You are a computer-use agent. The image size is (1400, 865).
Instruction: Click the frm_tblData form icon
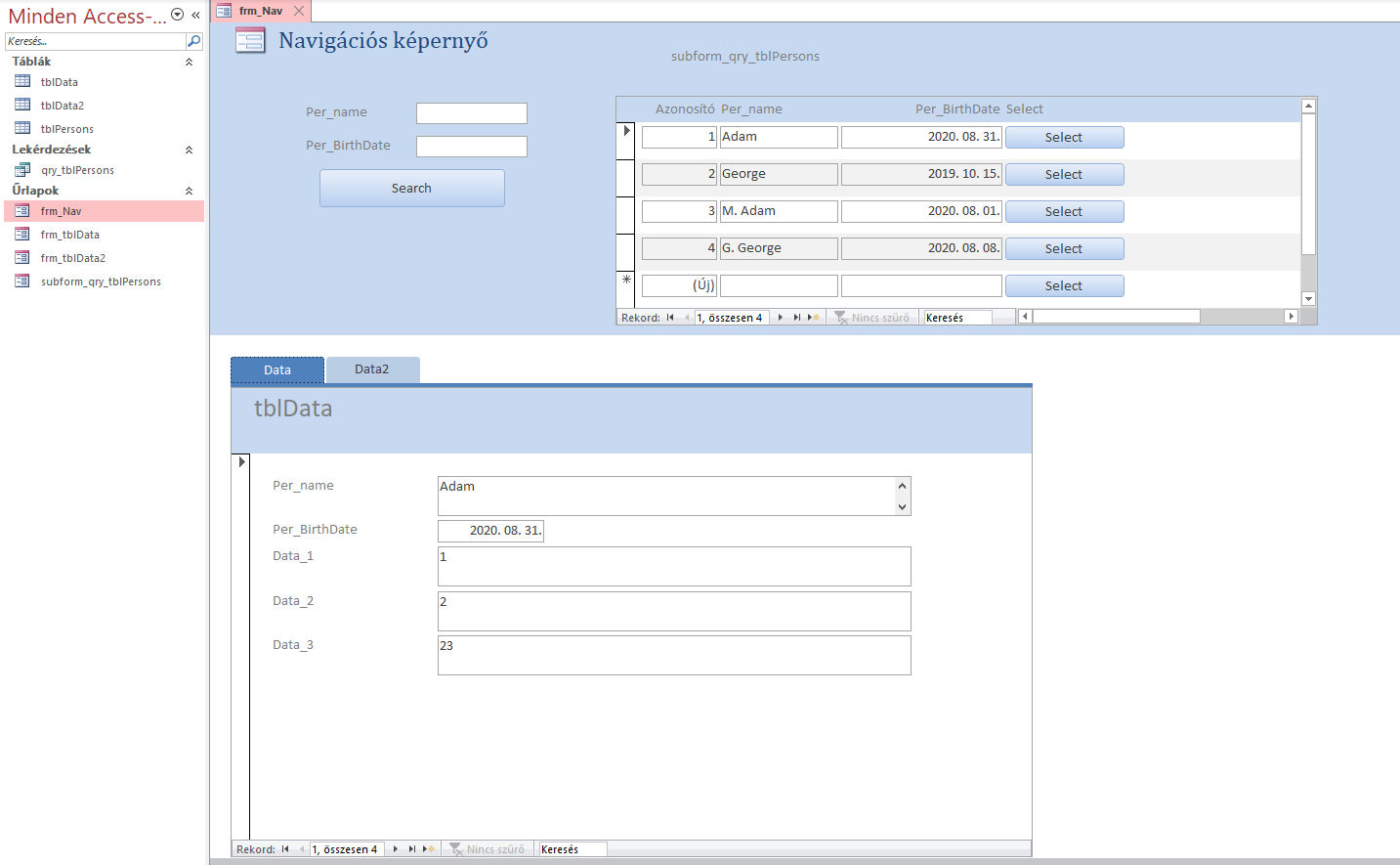click(22, 234)
